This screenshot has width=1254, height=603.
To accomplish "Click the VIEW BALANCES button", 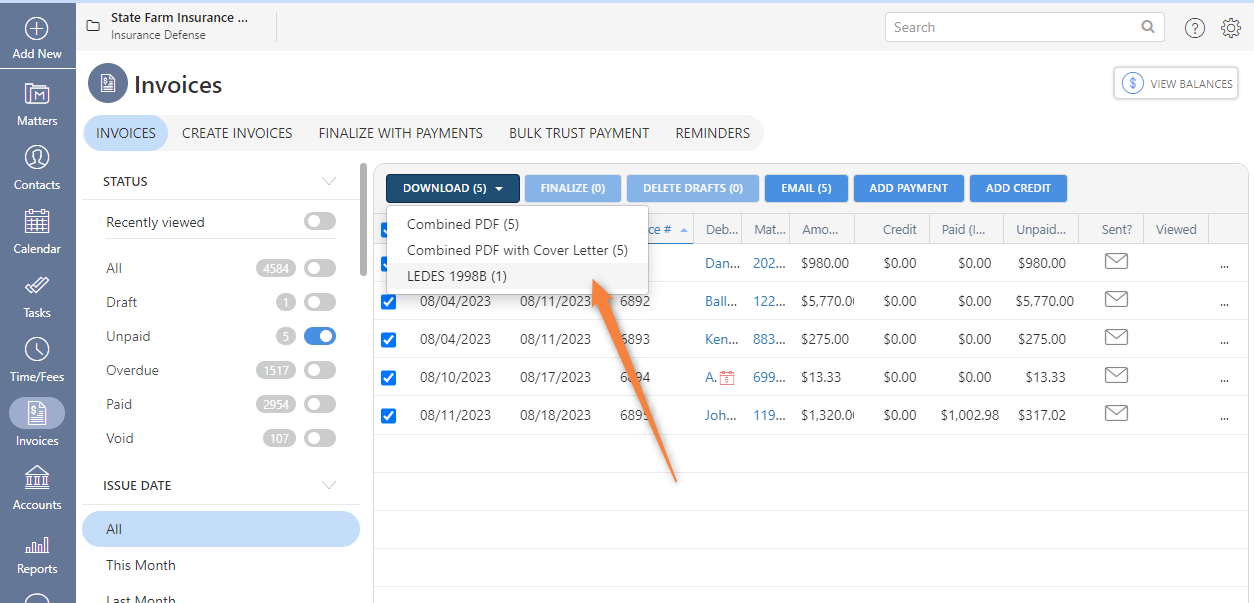I will point(1176,83).
